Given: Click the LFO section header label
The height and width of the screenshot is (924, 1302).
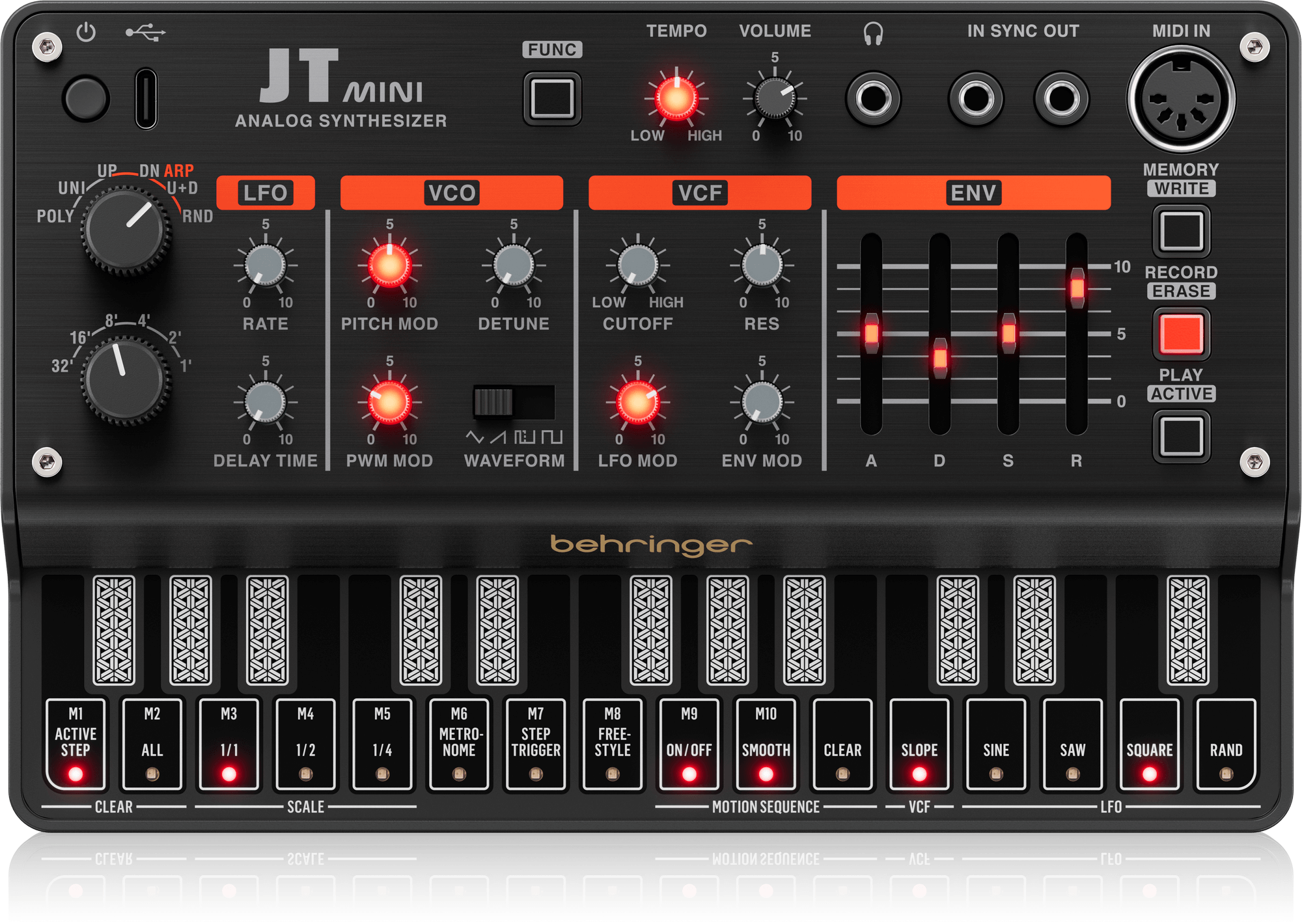Looking at the screenshot, I should pyautogui.click(x=265, y=193).
